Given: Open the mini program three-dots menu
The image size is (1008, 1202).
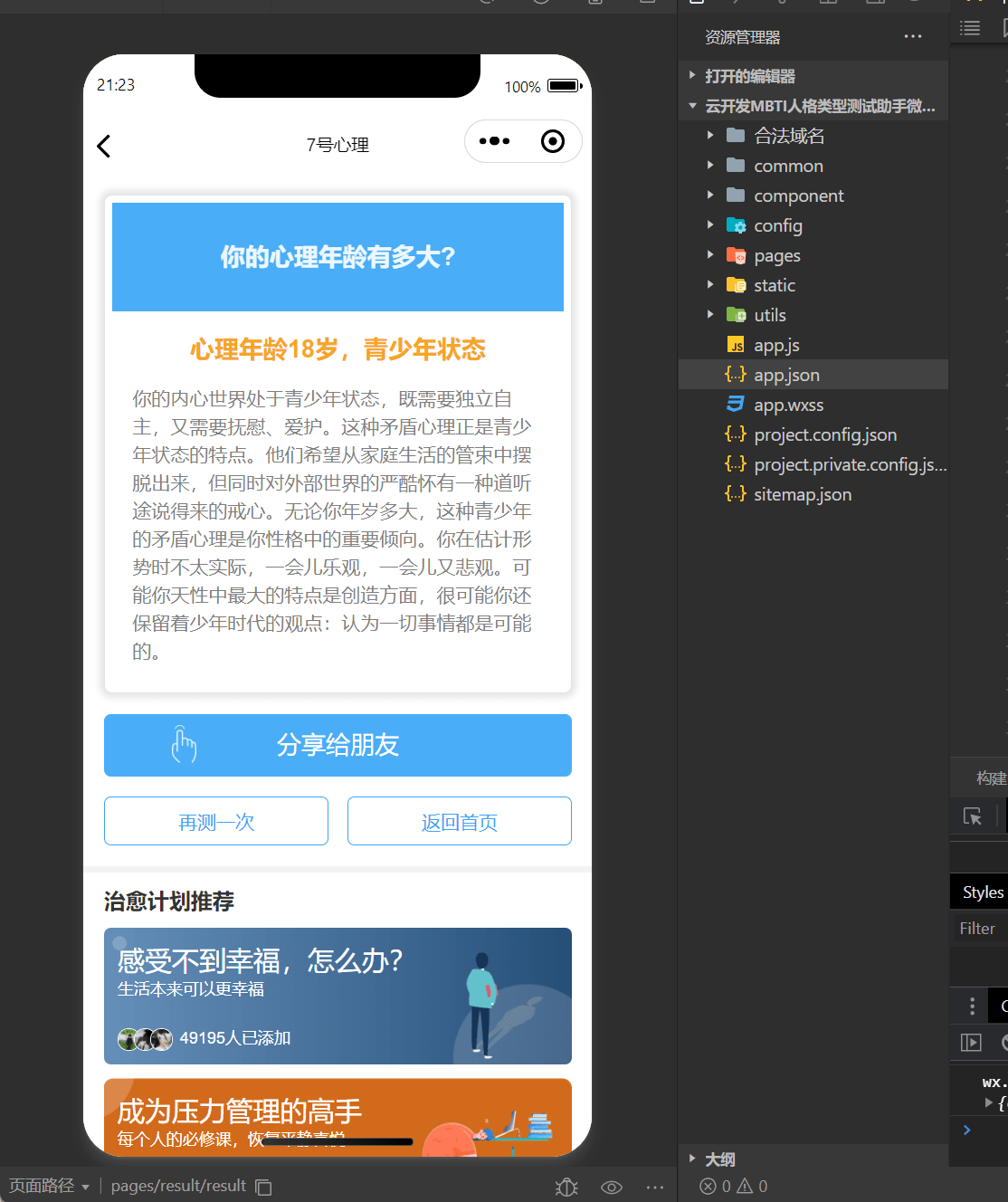Looking at the screenshot, I should pos(494,141).
